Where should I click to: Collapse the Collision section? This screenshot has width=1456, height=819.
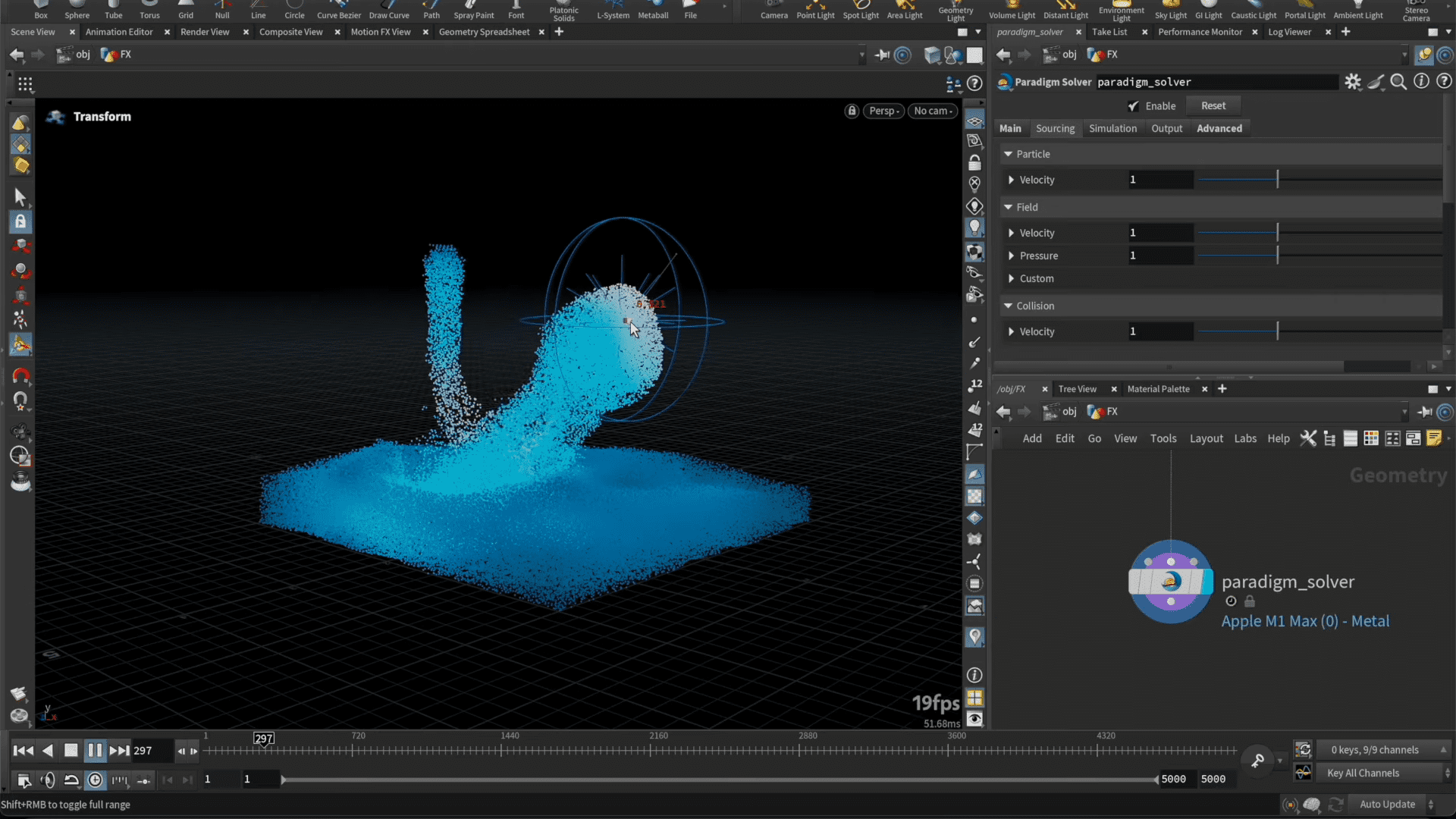[1008, 306]
